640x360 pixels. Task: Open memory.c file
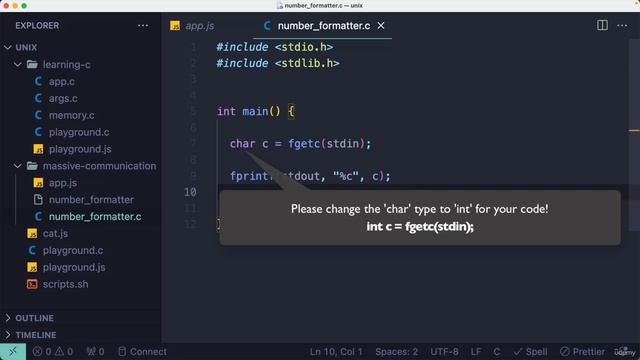click(71, 116)
